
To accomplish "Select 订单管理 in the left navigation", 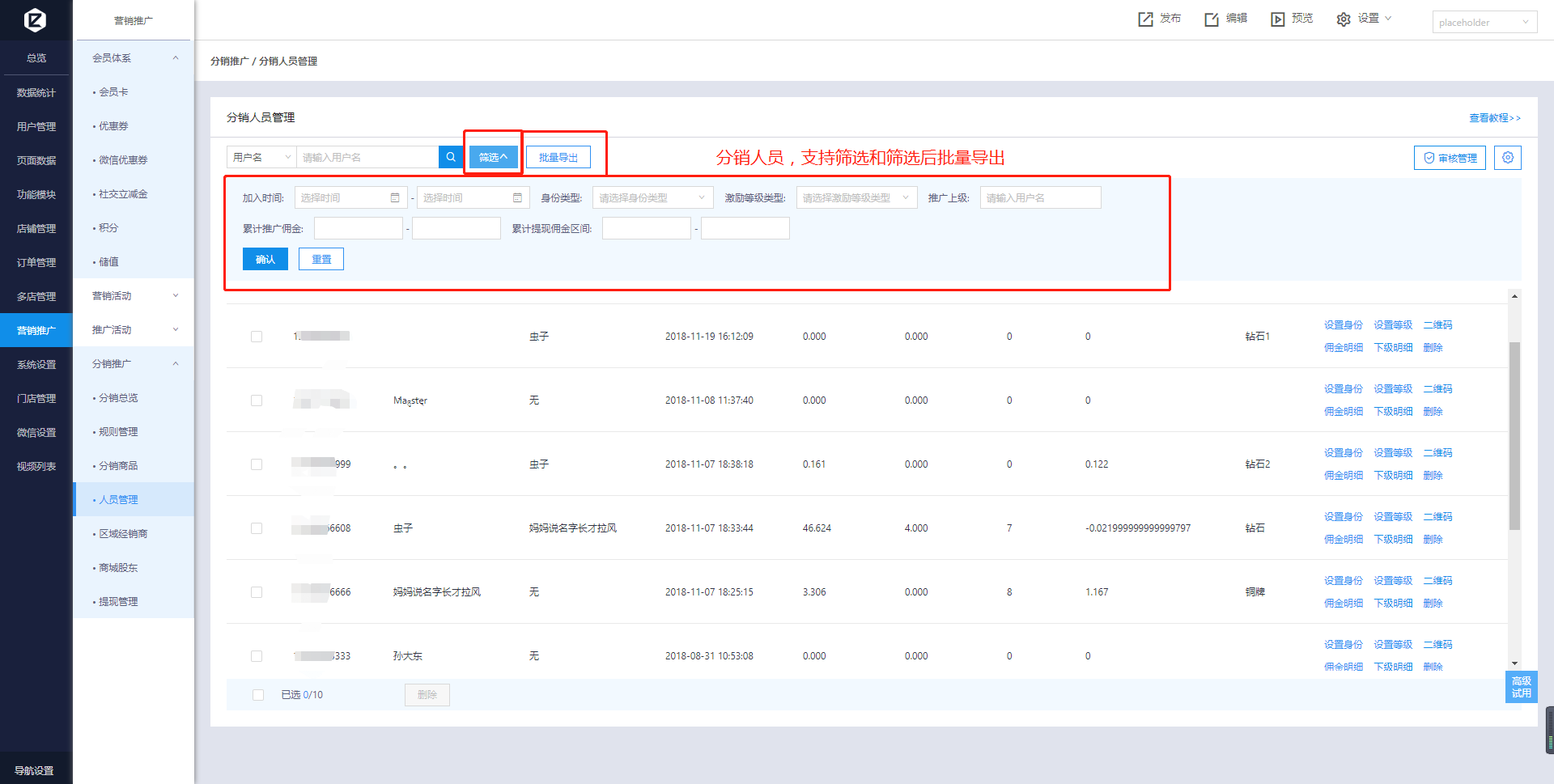I will pyautogui.click(x=36, y=263).
